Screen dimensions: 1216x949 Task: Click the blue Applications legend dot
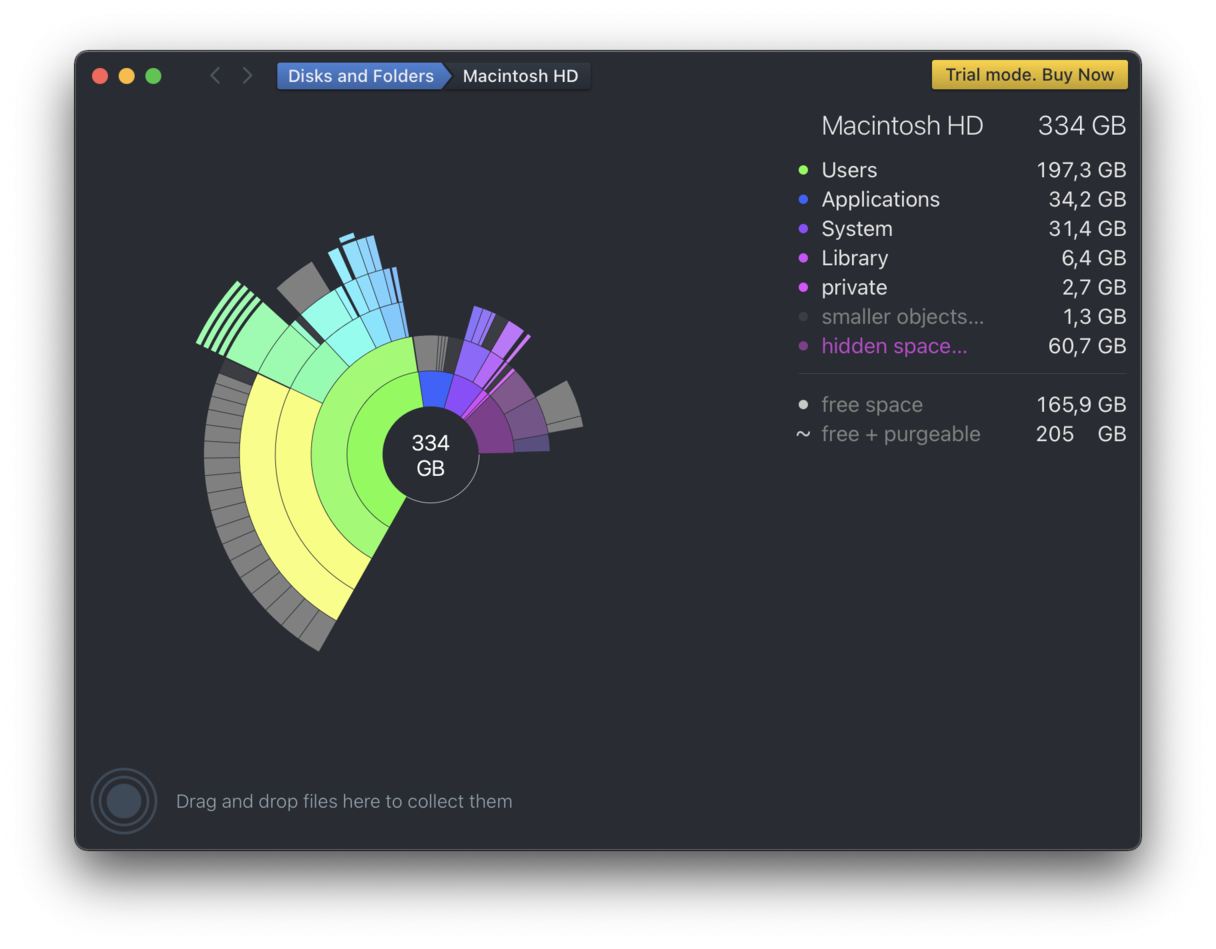click(803, 200)
